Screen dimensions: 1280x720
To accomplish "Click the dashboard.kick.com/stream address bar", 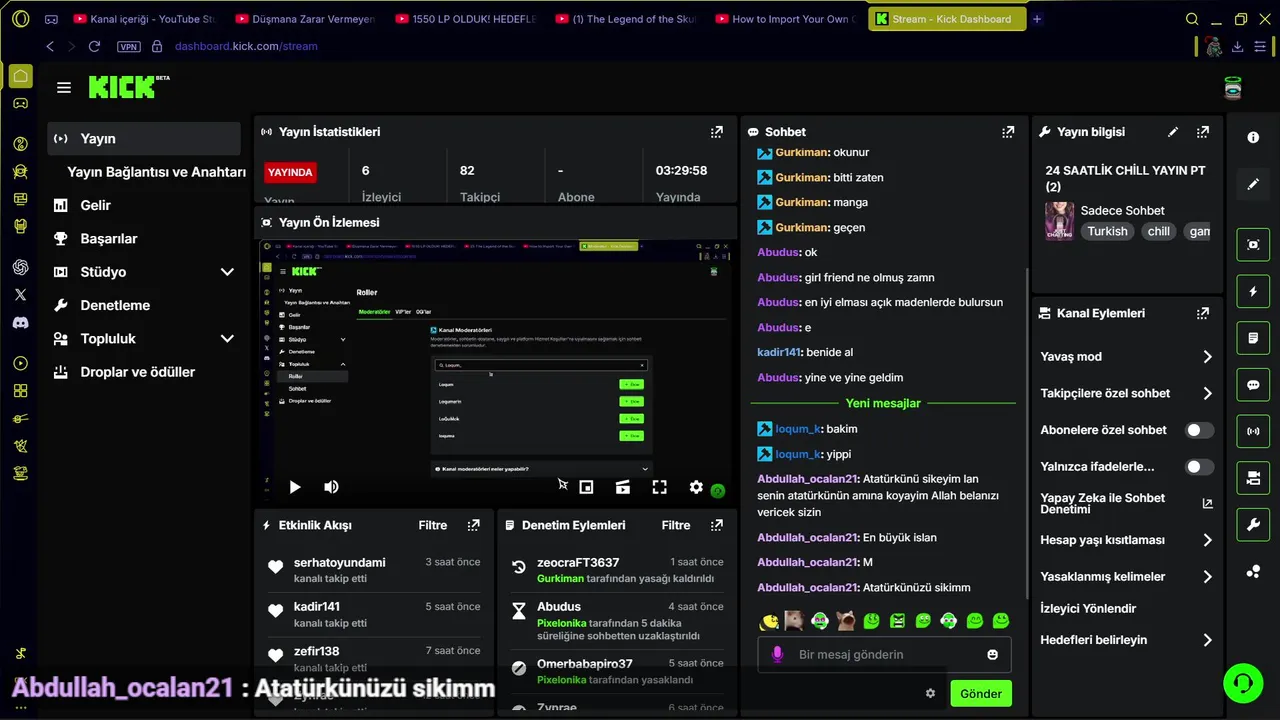I will coord(246,46).
